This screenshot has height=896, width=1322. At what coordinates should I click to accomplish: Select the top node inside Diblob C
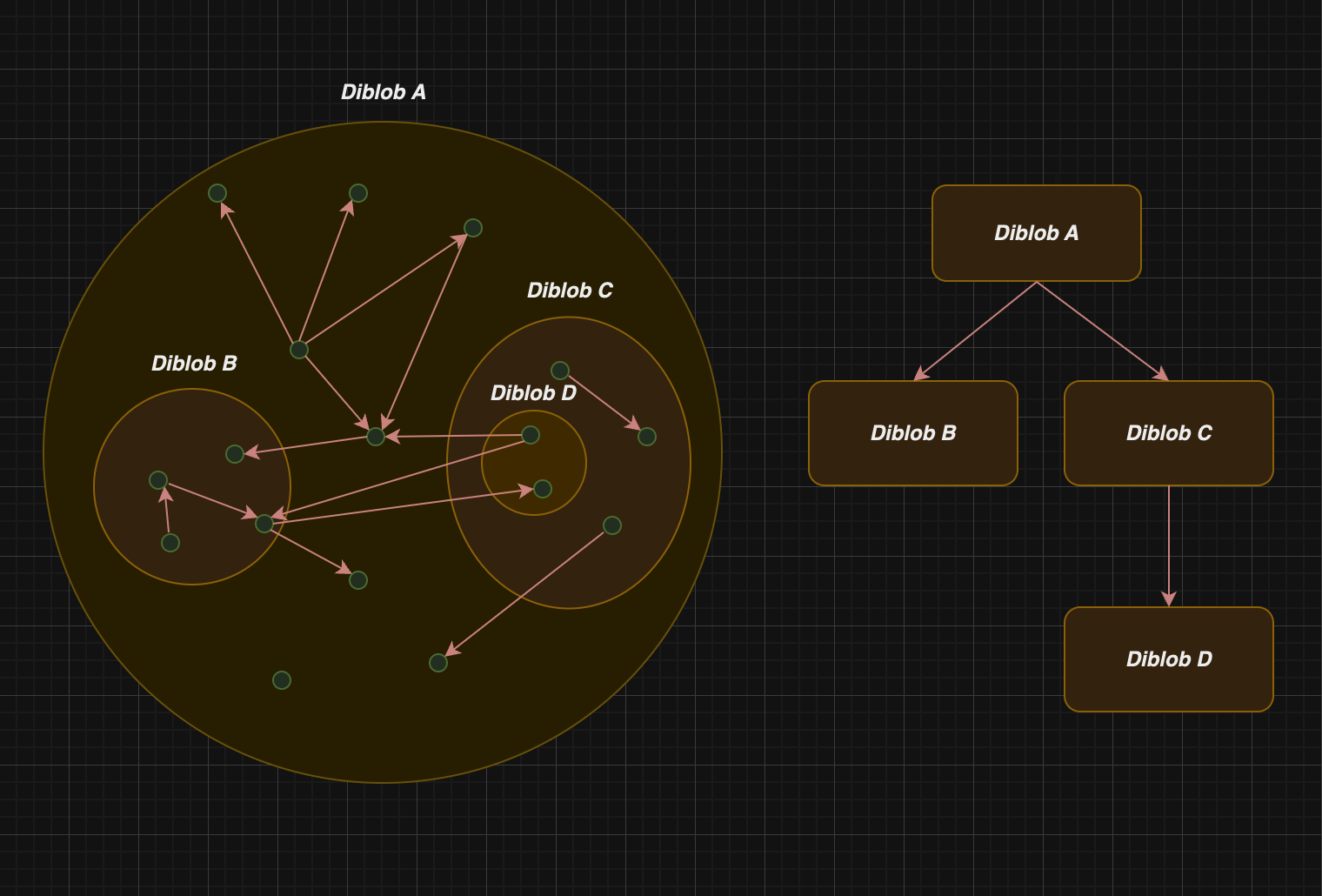(x=560, y=371)
